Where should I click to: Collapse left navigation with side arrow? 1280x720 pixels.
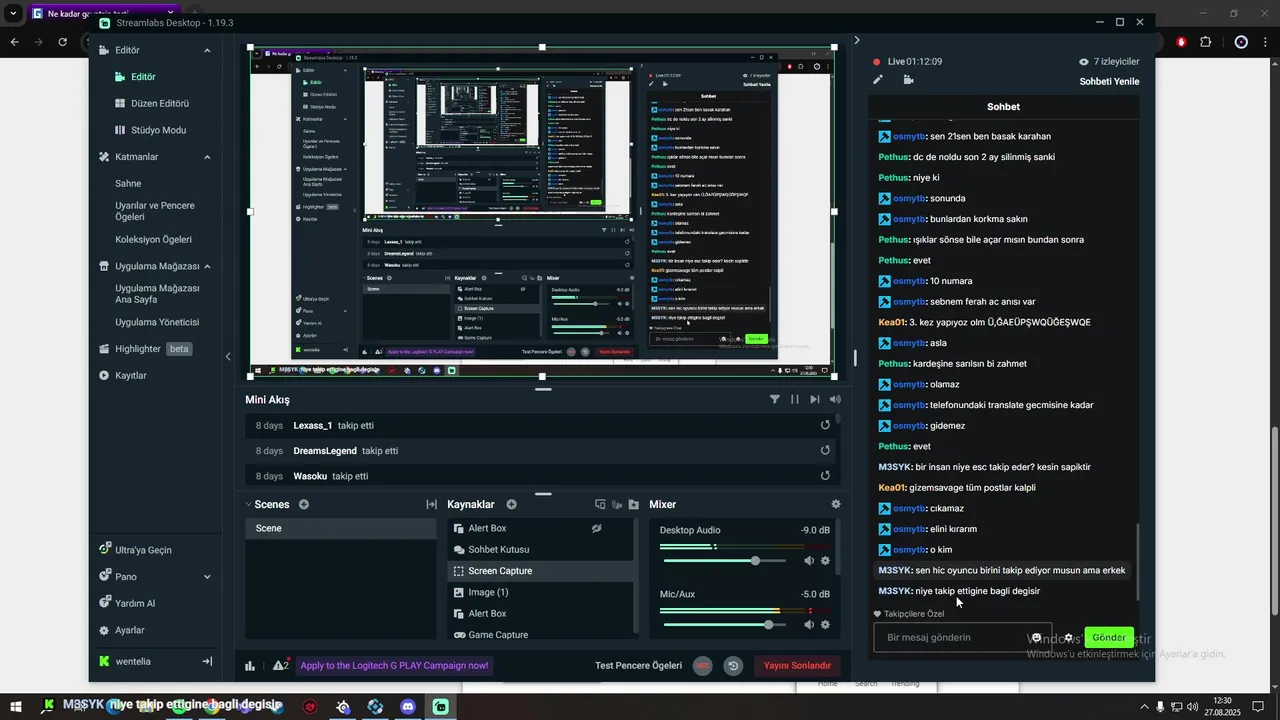coord(228,357)
